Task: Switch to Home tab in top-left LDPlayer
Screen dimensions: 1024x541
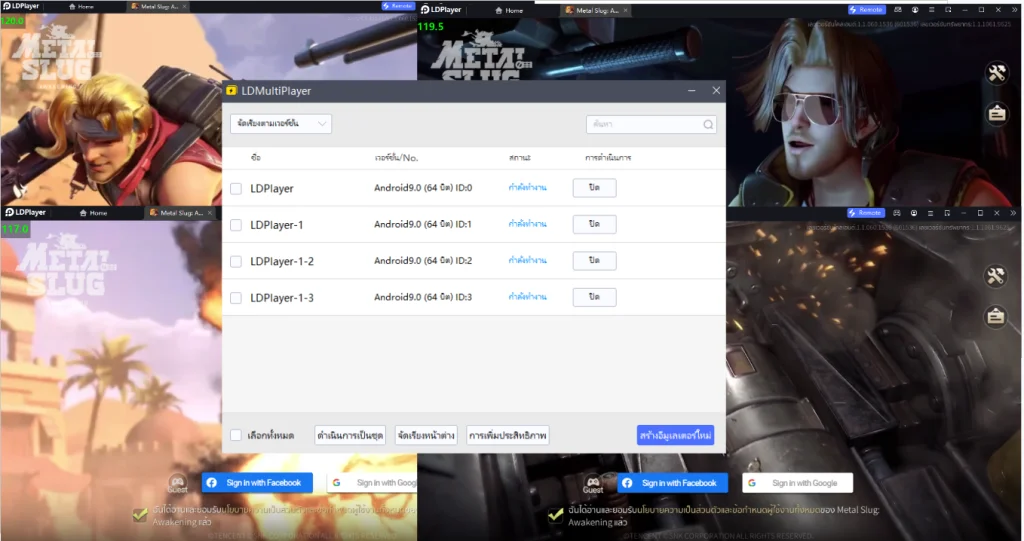Action: [82, 7]
